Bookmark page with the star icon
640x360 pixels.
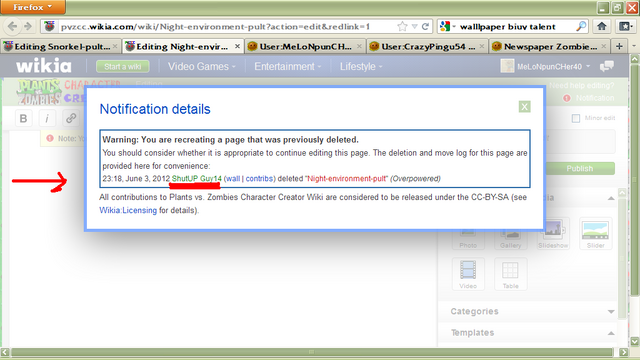click(402, 27)
